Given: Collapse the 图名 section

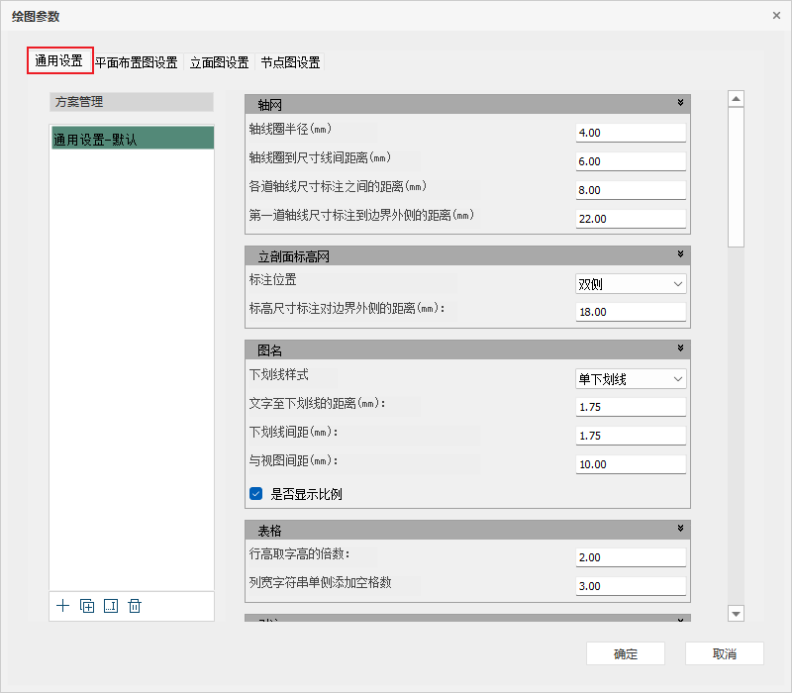Looking at the screenshot, I should click(680, 349).
